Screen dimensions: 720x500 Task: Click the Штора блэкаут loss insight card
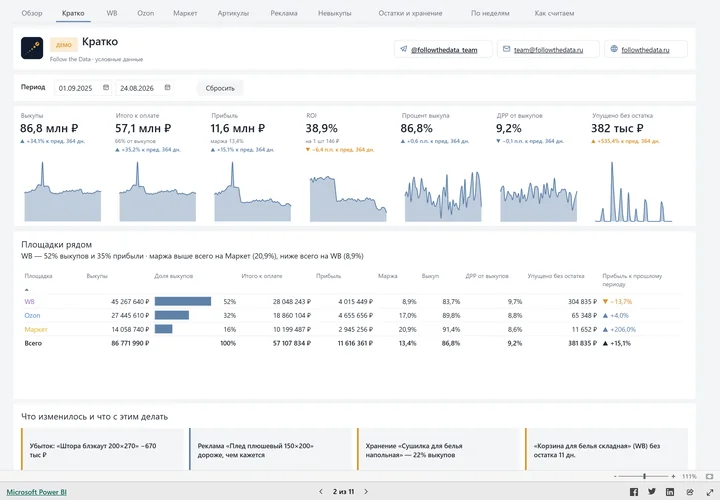click(102, 450)
